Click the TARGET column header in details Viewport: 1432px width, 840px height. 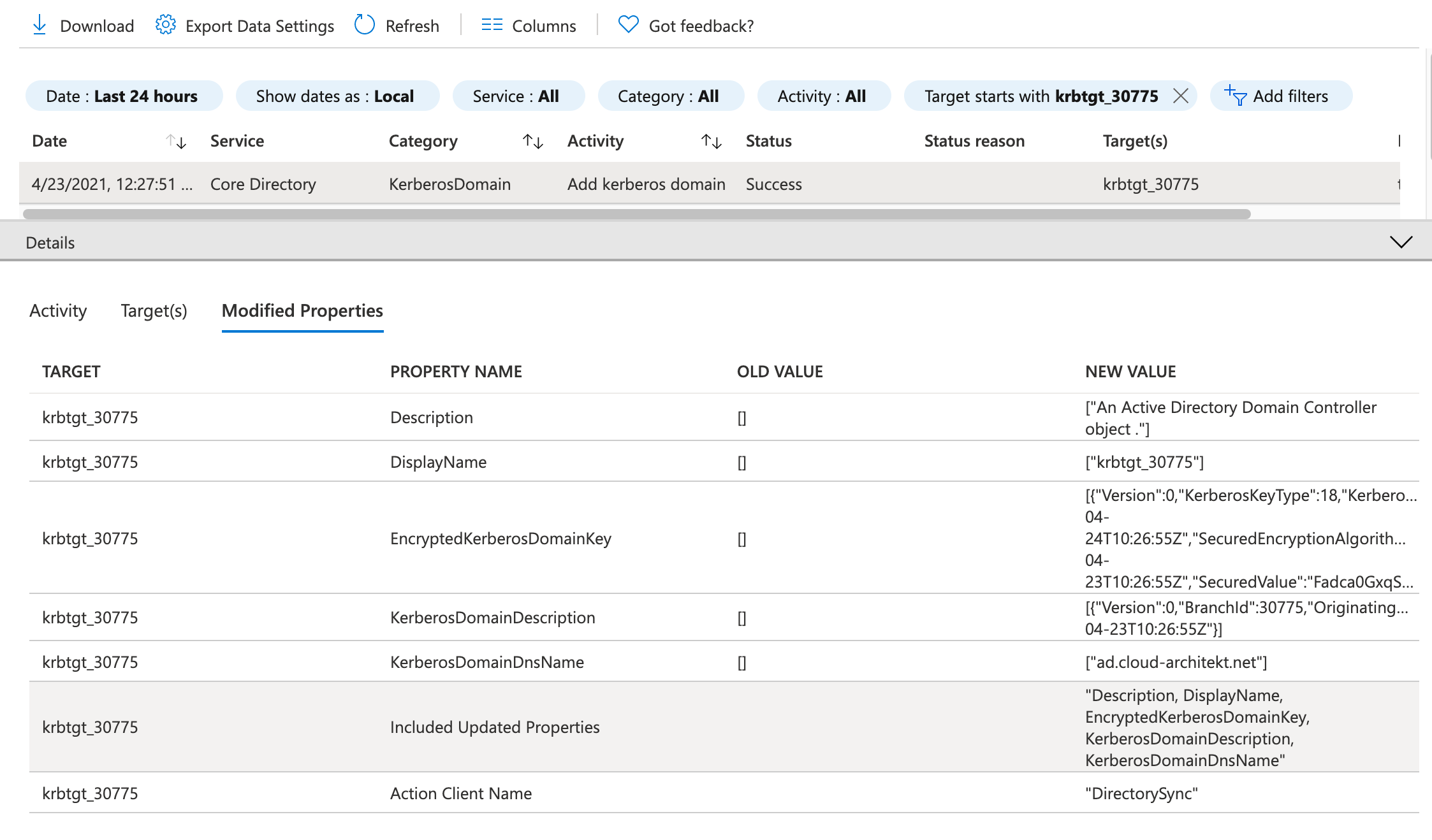(71, 372)
